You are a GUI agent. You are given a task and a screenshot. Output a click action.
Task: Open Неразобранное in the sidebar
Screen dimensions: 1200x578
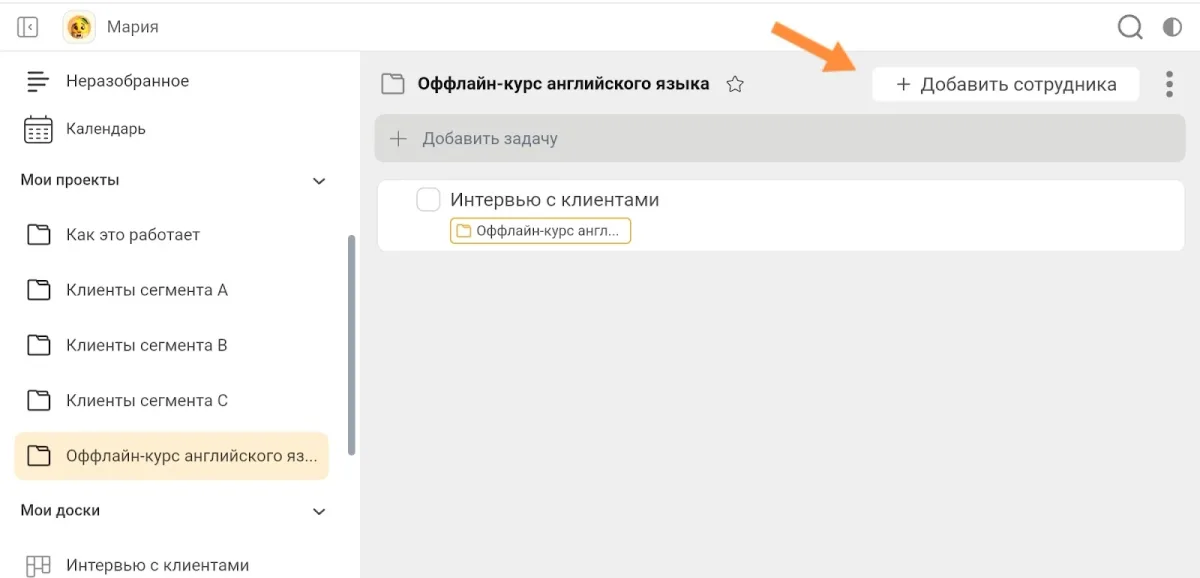point(126,81)
